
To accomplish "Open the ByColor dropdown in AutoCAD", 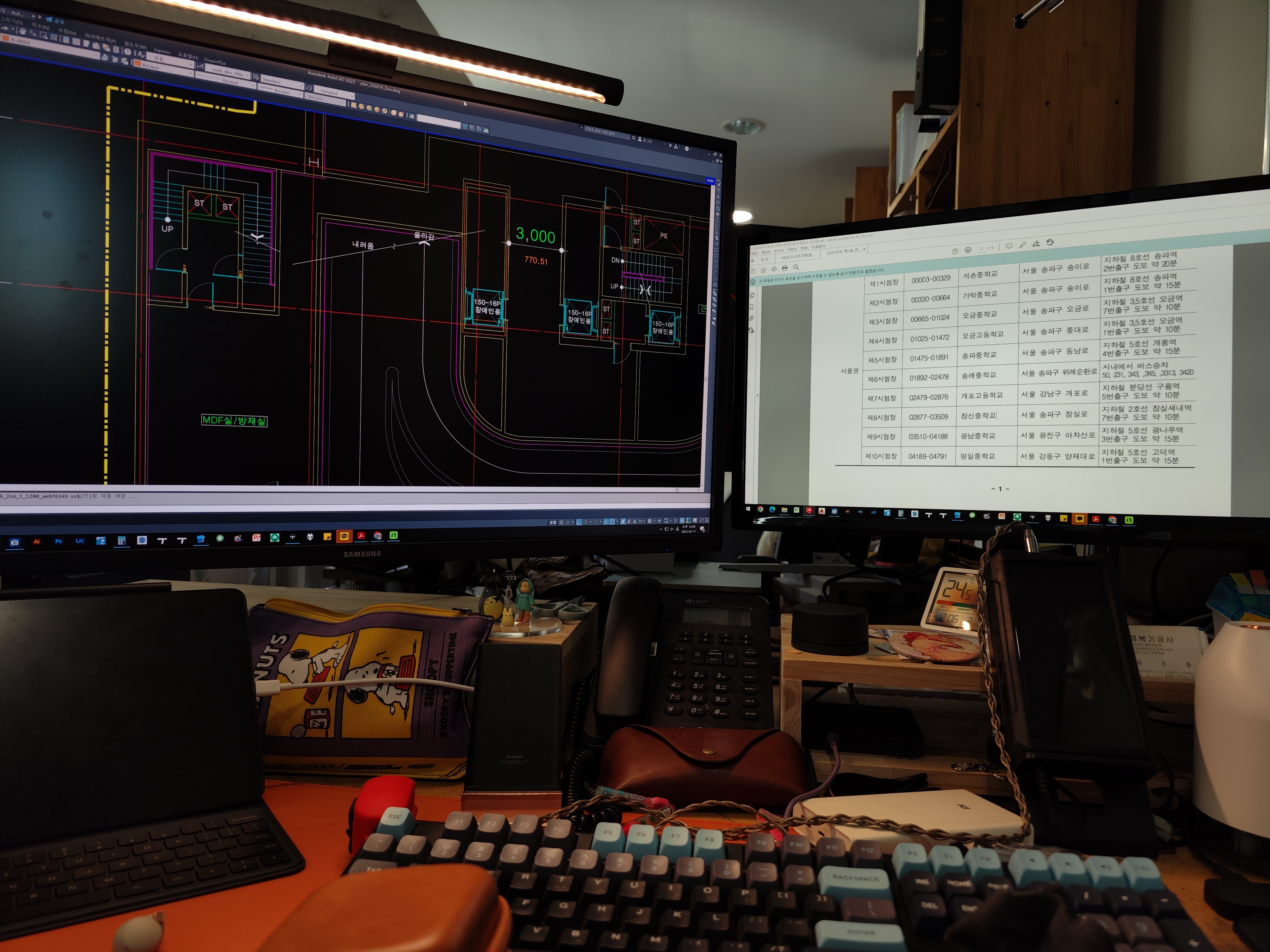I will [x=325, y=100].
